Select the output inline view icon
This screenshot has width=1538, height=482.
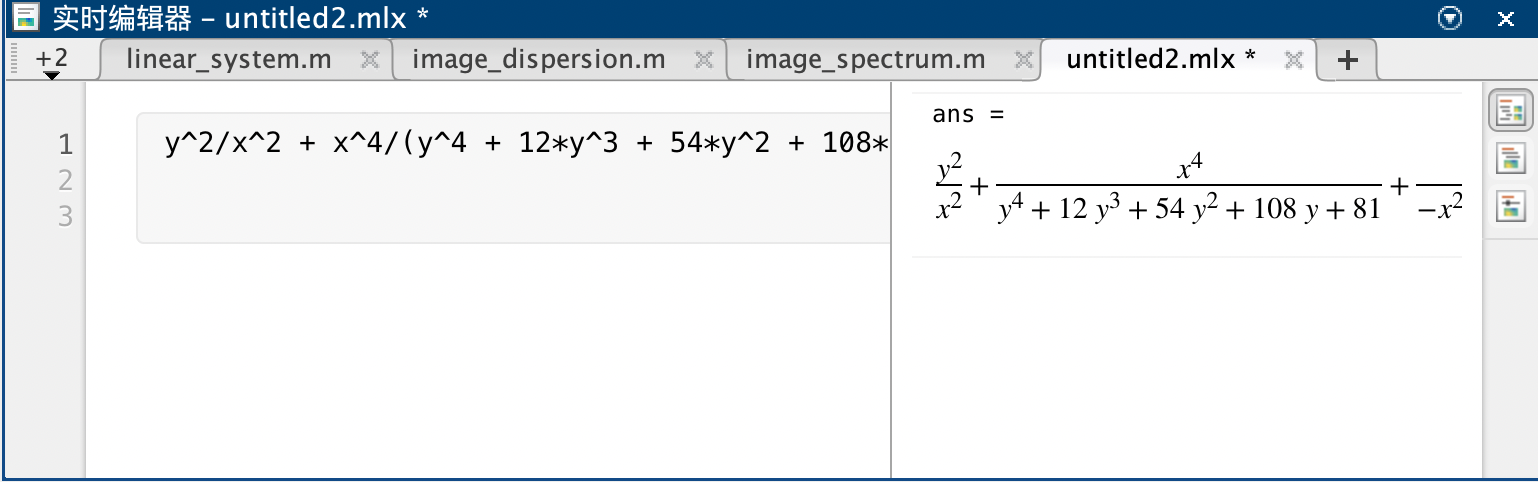(x=1511, y=158)
